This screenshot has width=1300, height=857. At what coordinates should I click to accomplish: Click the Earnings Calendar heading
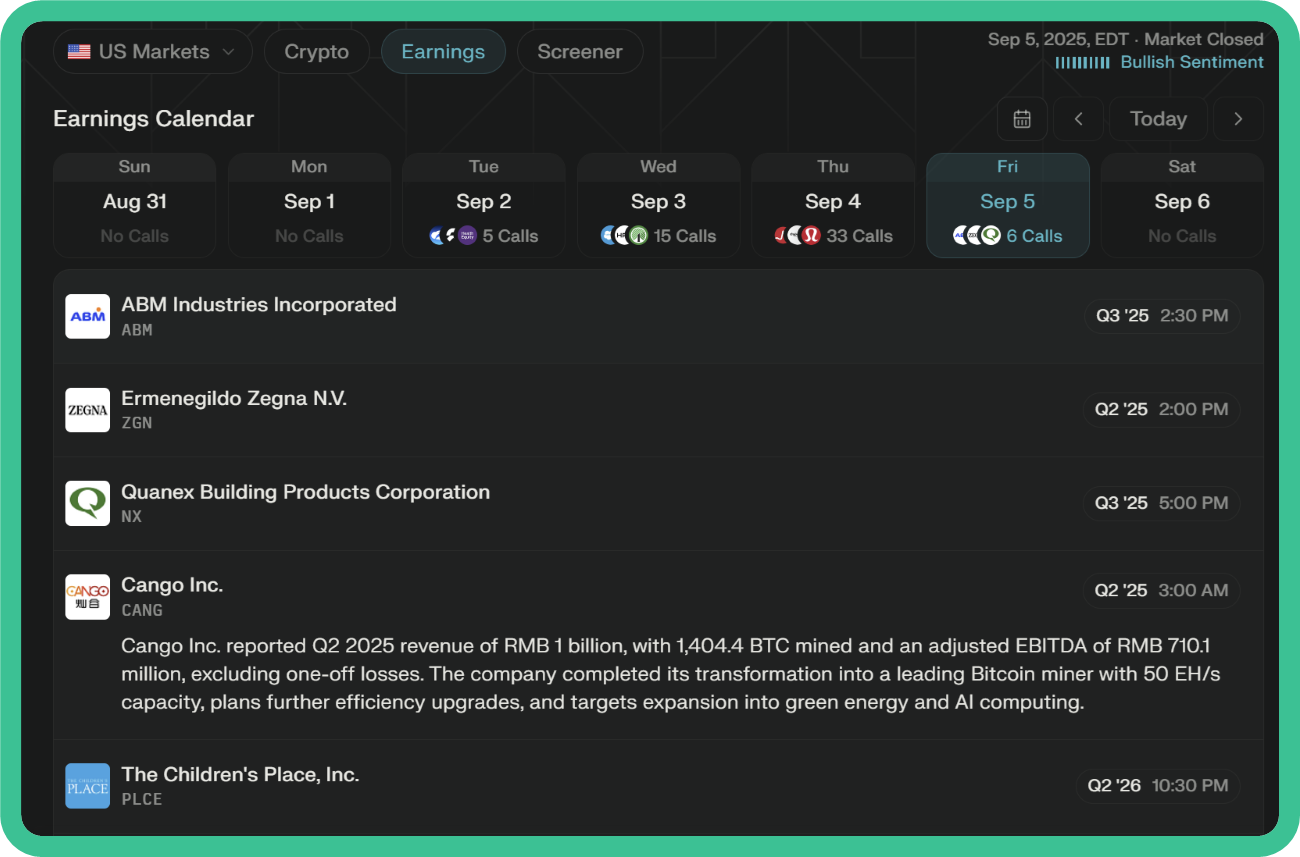[x=154, y=119]
